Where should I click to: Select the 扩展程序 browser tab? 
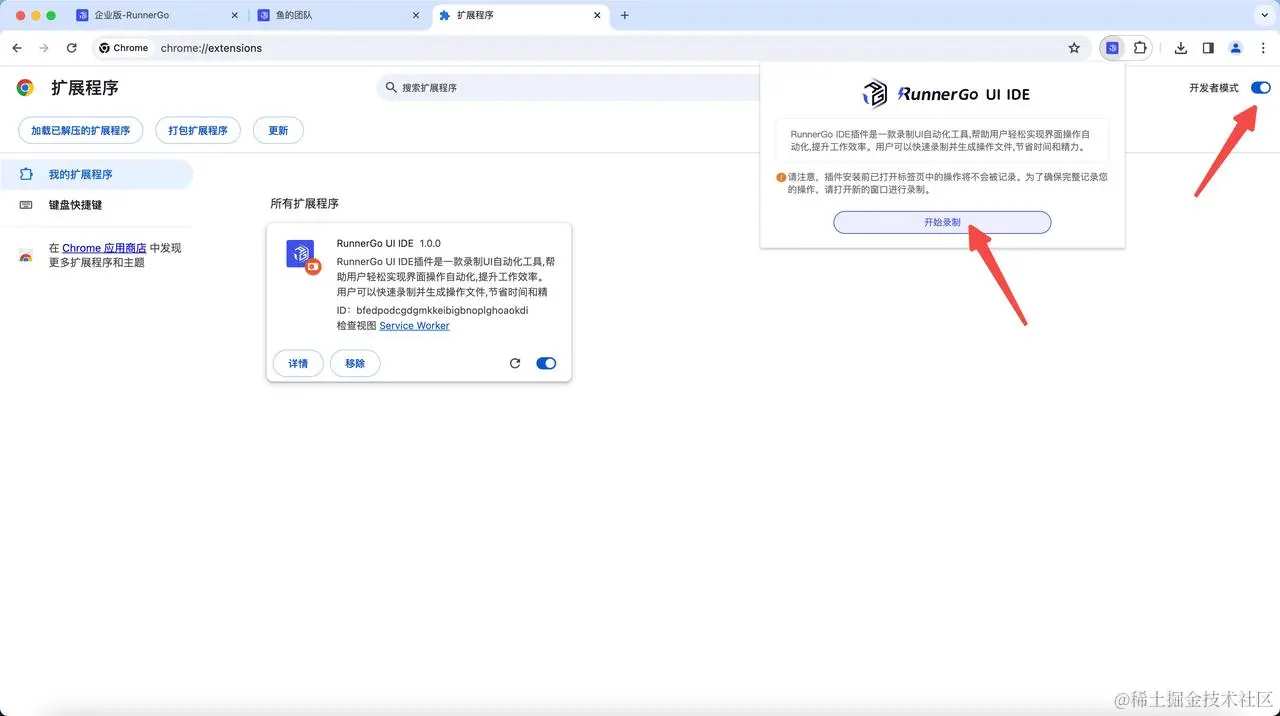point(520,16)
